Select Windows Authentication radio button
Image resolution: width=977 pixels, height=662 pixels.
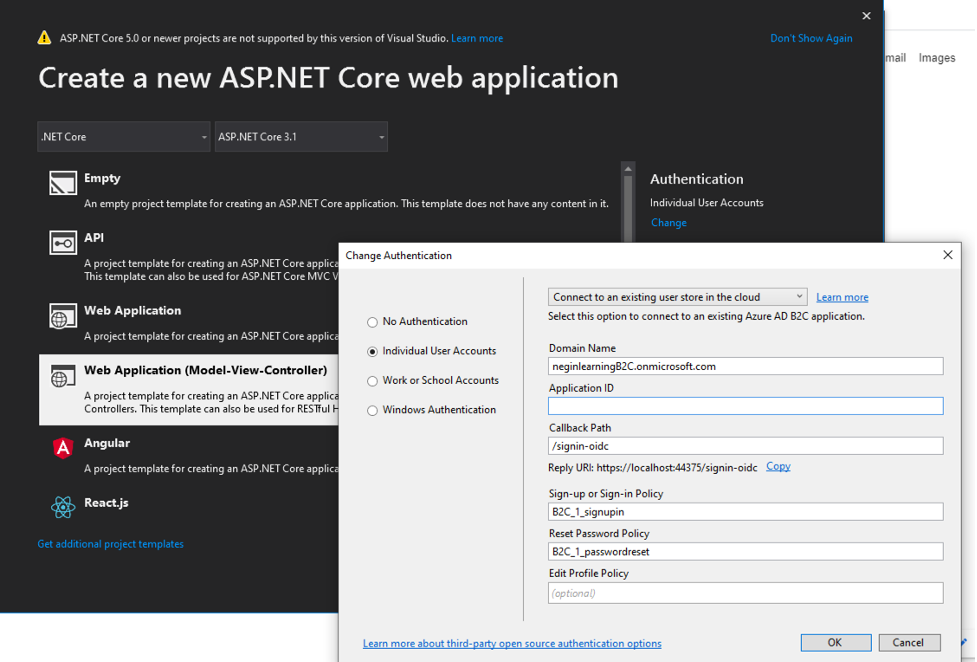372,410
